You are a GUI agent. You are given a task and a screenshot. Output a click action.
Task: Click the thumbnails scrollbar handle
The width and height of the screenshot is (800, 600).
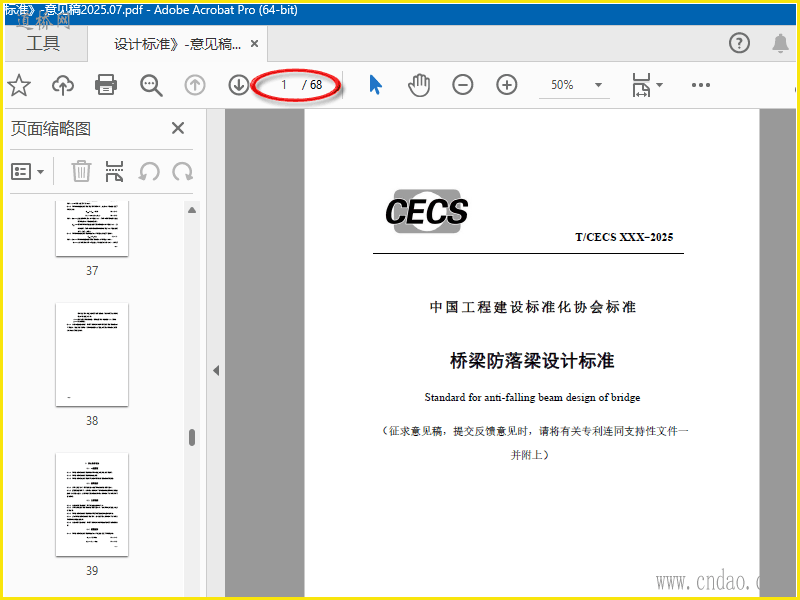[x=192, y=437]
